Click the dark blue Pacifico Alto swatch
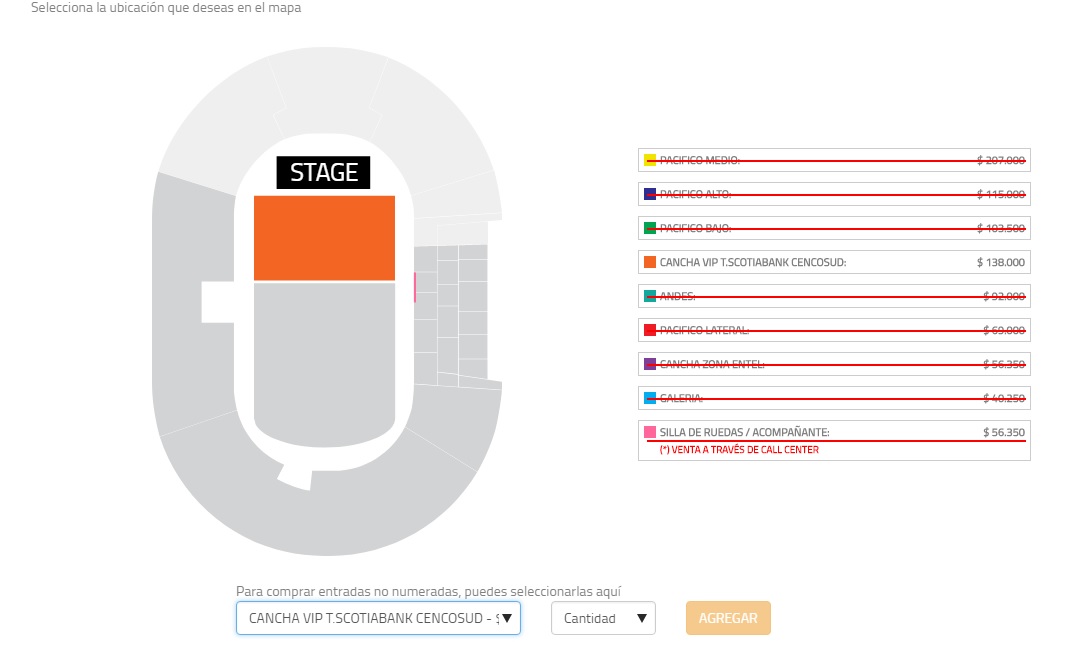 [650, 194]
